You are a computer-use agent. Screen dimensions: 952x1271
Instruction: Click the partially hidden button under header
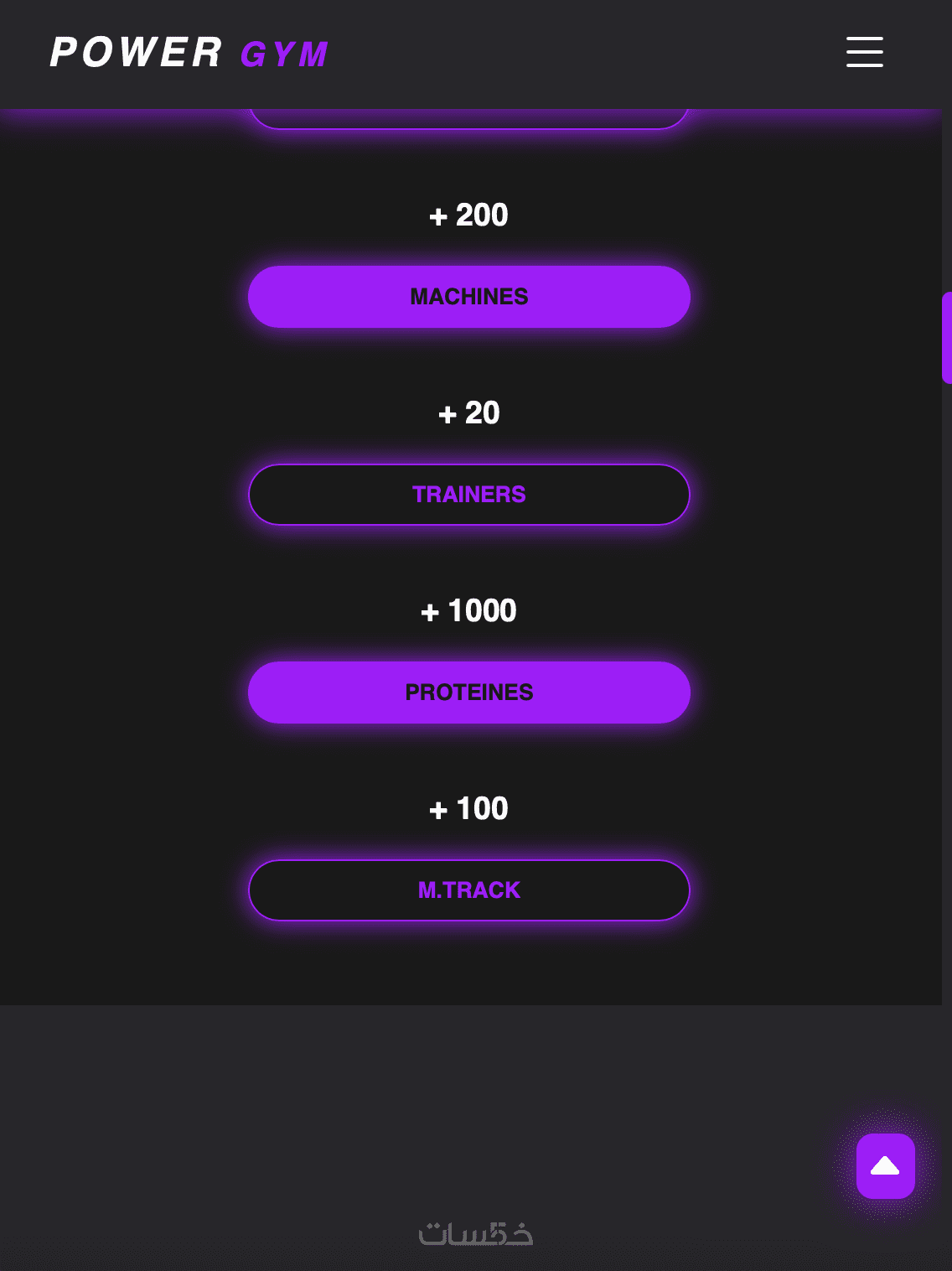tap(469, 119)
